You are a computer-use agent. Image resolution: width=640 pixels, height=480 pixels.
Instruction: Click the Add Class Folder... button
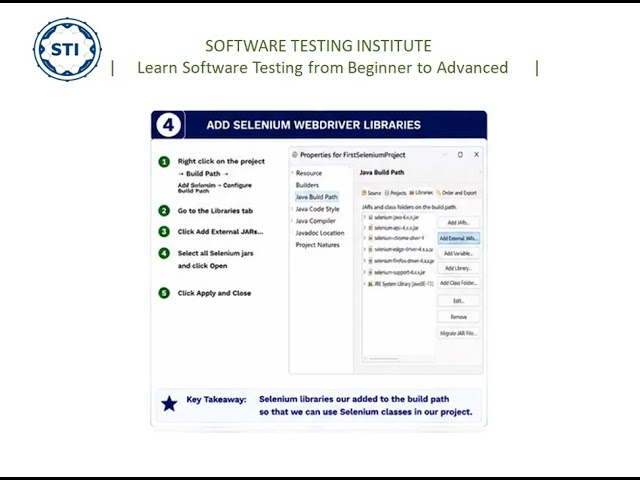[x=458, y=283]
